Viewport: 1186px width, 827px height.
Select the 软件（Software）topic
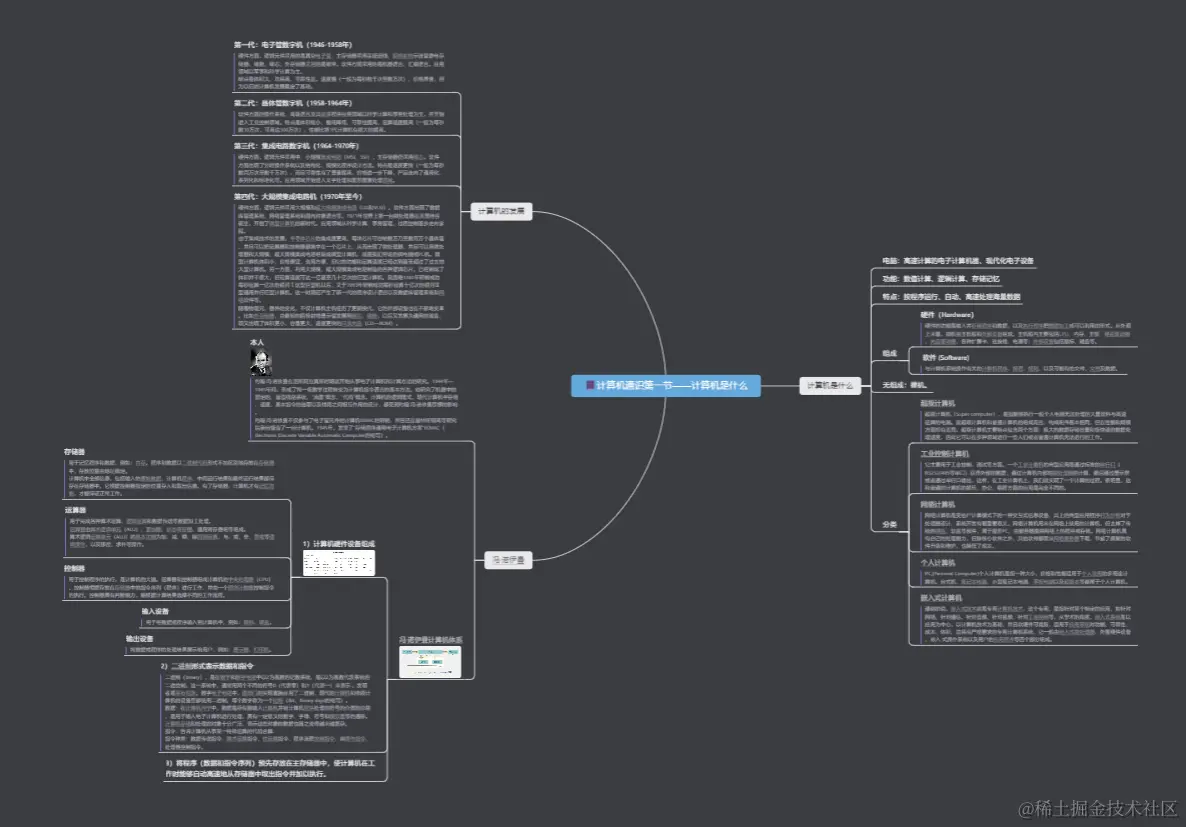point(945,357)
